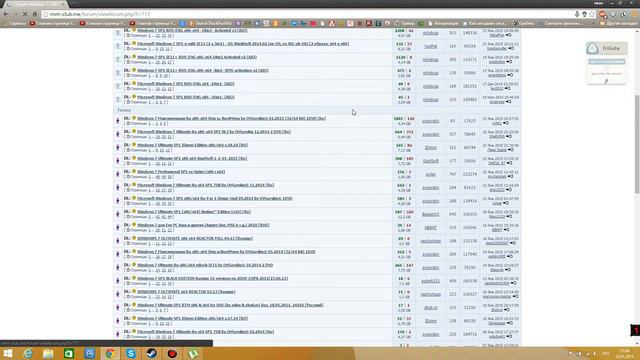Open author reactorteam on the REACTOR FULL 04.13 row
The image size is (640, 360).
(x=430, y=241)
